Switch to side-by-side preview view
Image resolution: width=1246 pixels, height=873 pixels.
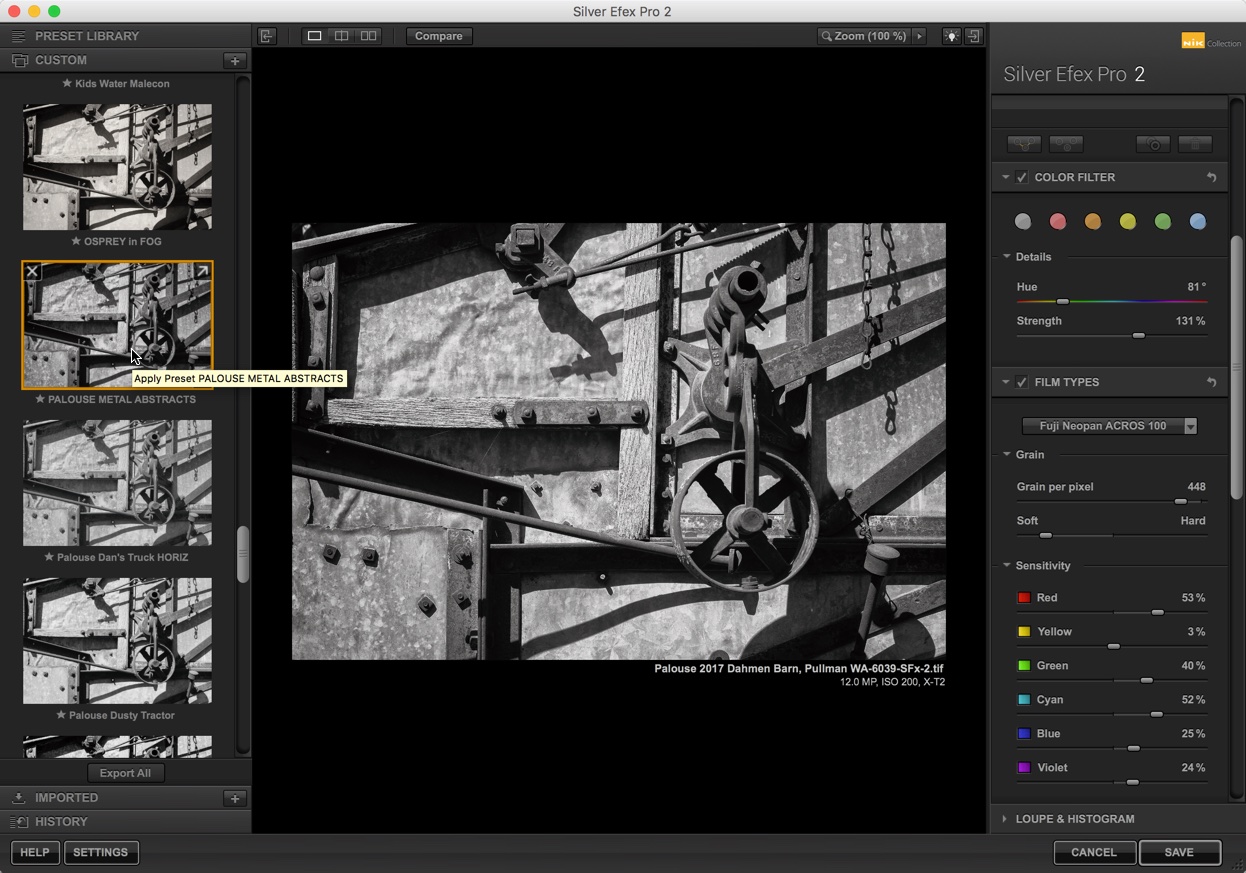point(368,36)
